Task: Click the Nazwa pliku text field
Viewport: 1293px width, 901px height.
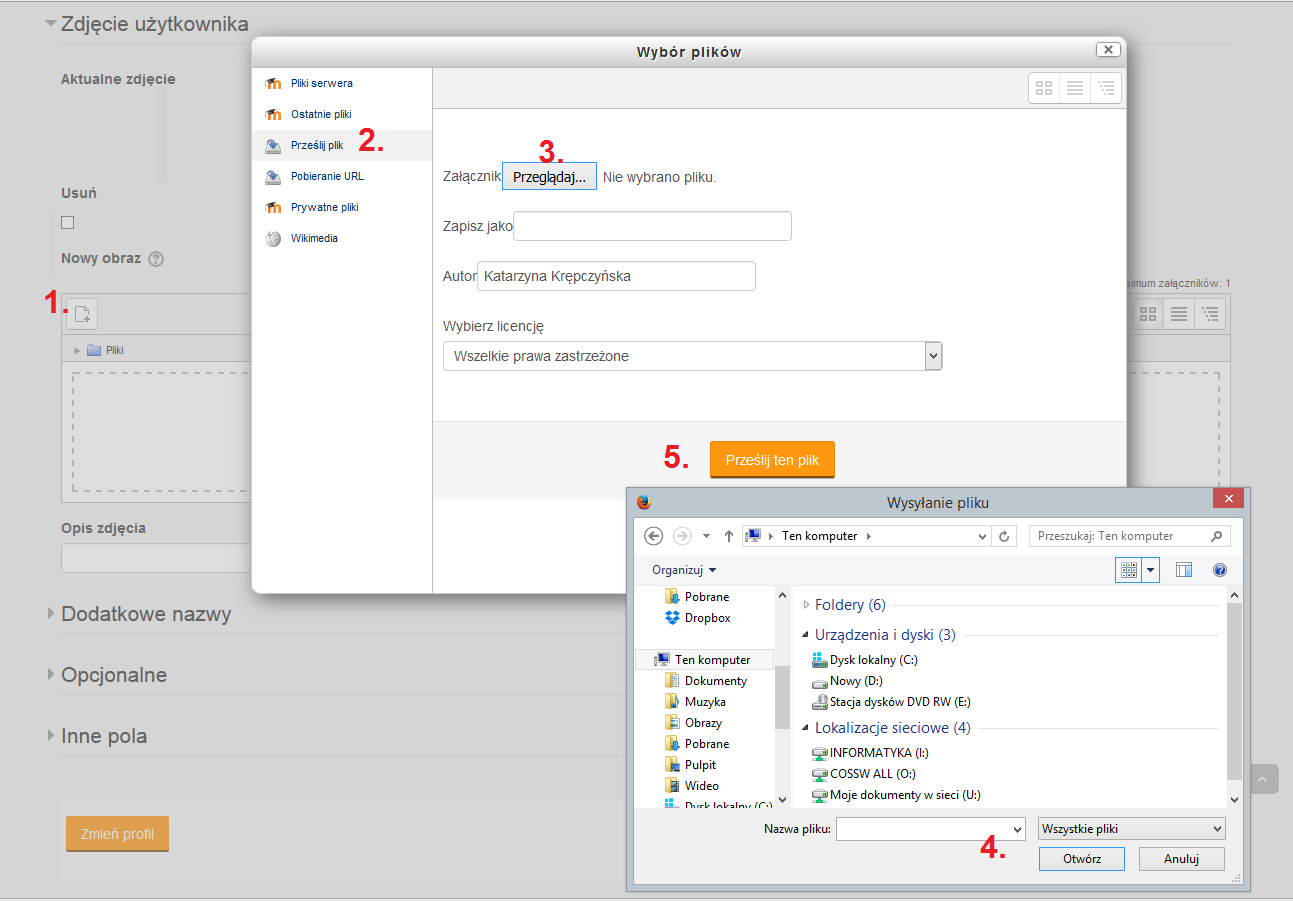Action: (923, 829)
